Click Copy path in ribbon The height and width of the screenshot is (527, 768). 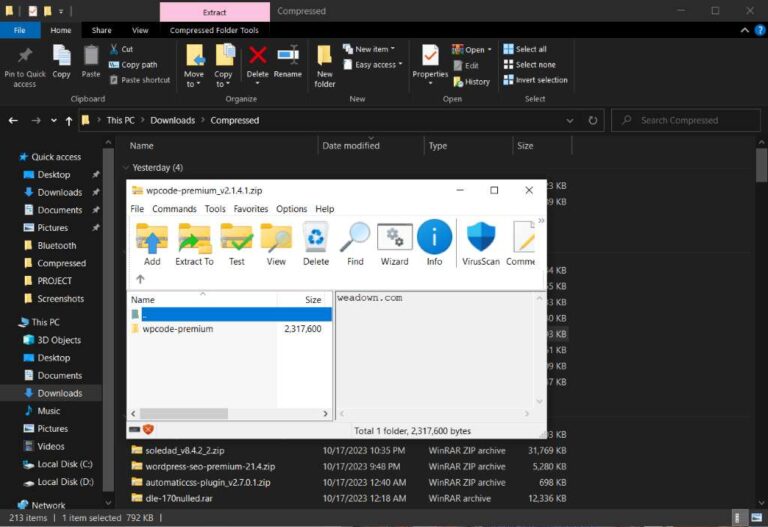[133, 65]
